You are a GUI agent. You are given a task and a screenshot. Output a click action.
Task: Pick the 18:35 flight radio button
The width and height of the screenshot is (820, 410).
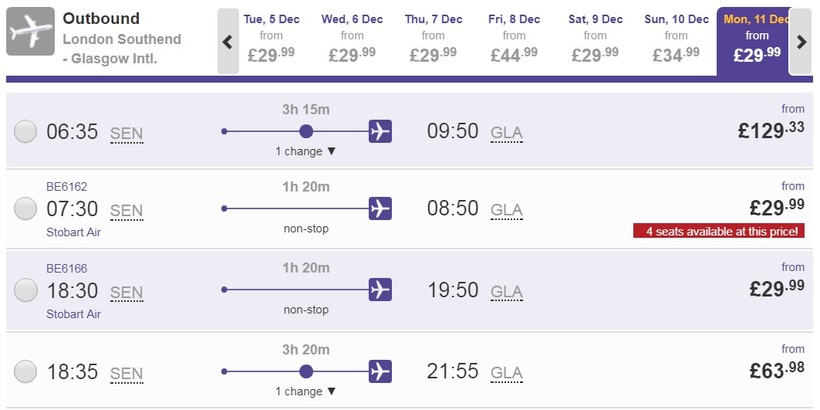[x=26, y=372]
